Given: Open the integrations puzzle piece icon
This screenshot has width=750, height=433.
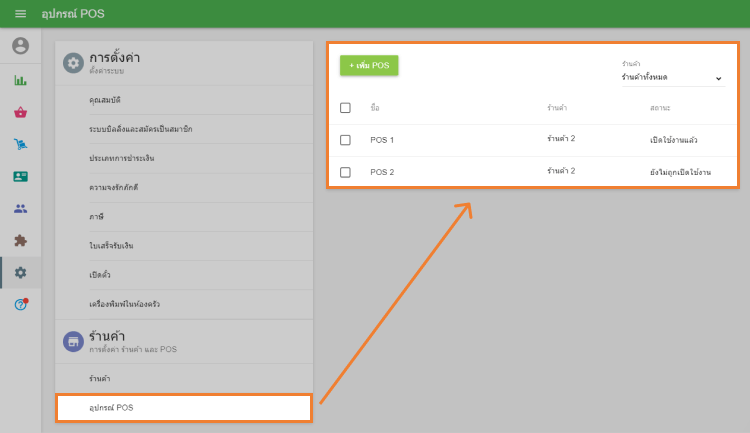Looking at the screenshot, I should pyautogui.click(x=21, y=240).
